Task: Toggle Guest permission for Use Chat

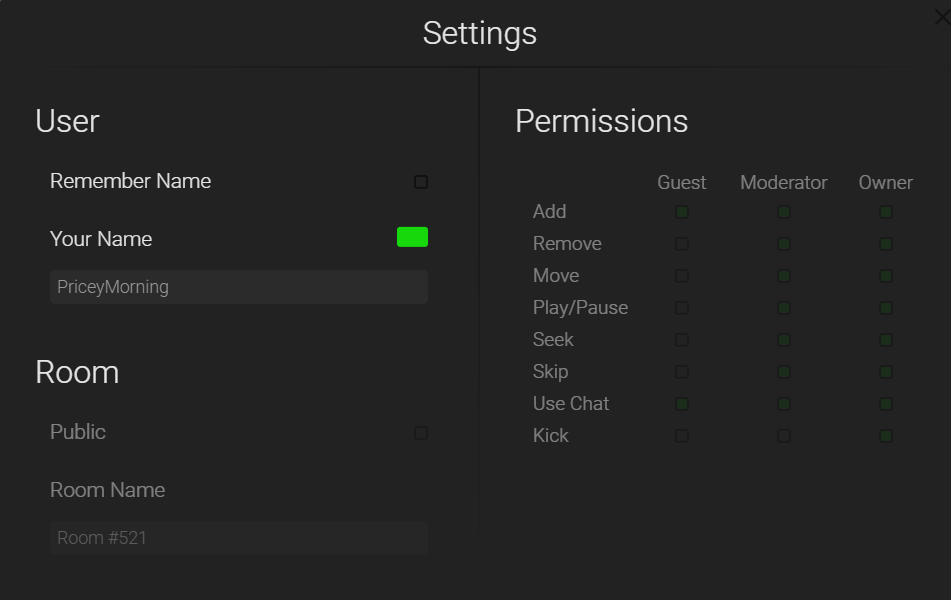Action: point(682,404)
